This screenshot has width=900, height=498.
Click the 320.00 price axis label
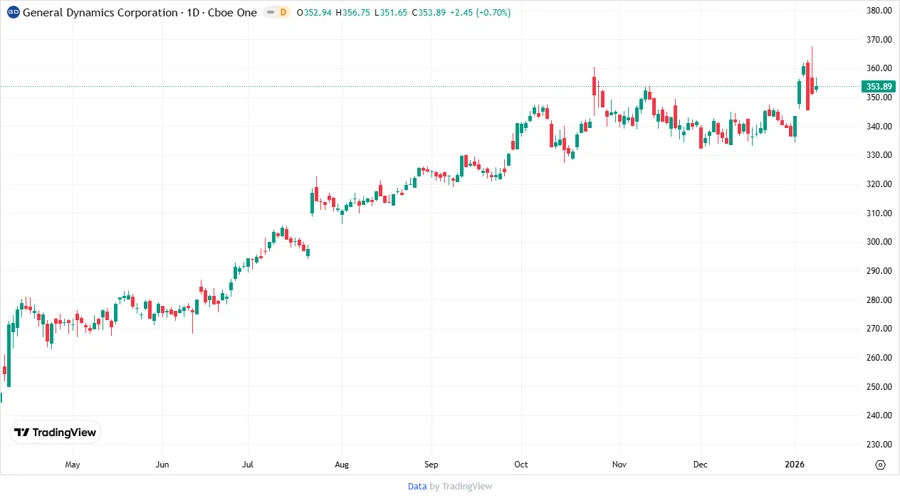point(879,184)
